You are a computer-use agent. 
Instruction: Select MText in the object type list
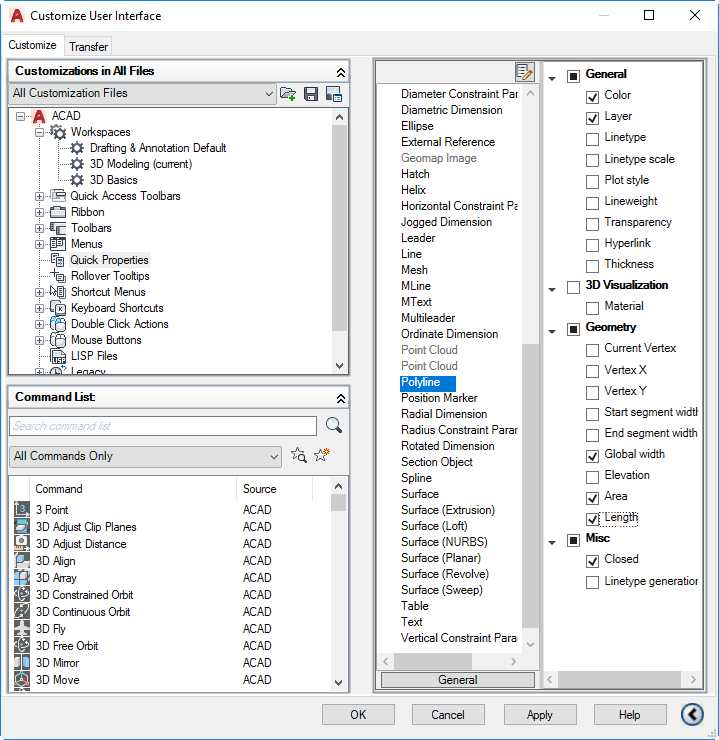pos(416,302)
